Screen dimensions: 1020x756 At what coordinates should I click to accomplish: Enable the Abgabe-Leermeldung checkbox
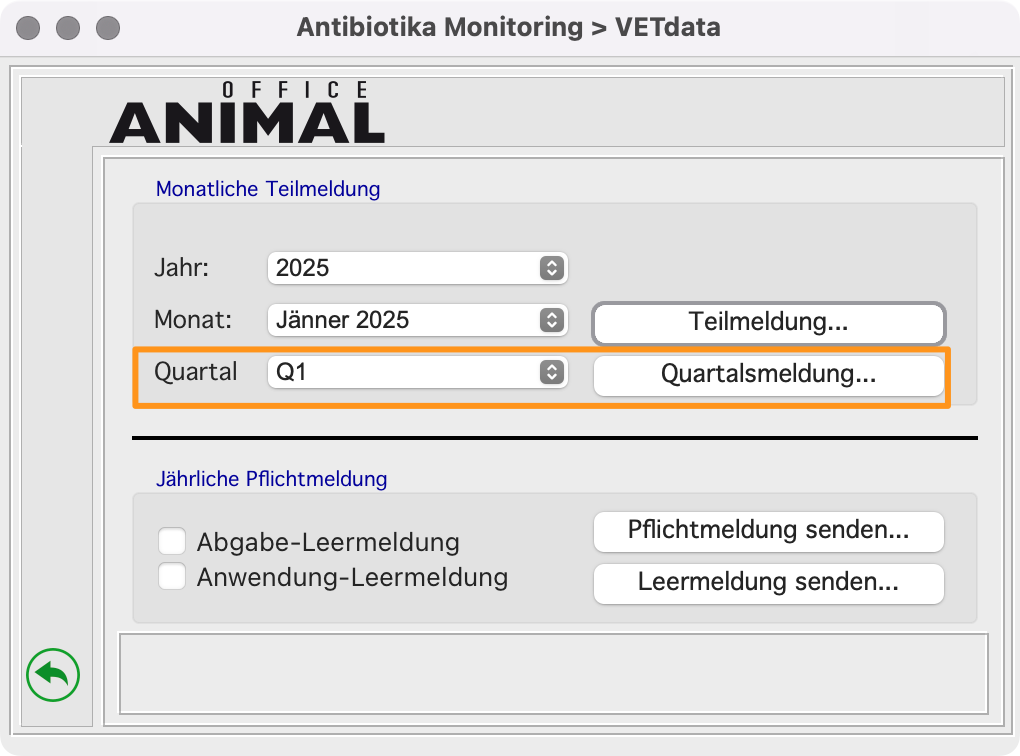coord(172,540)
